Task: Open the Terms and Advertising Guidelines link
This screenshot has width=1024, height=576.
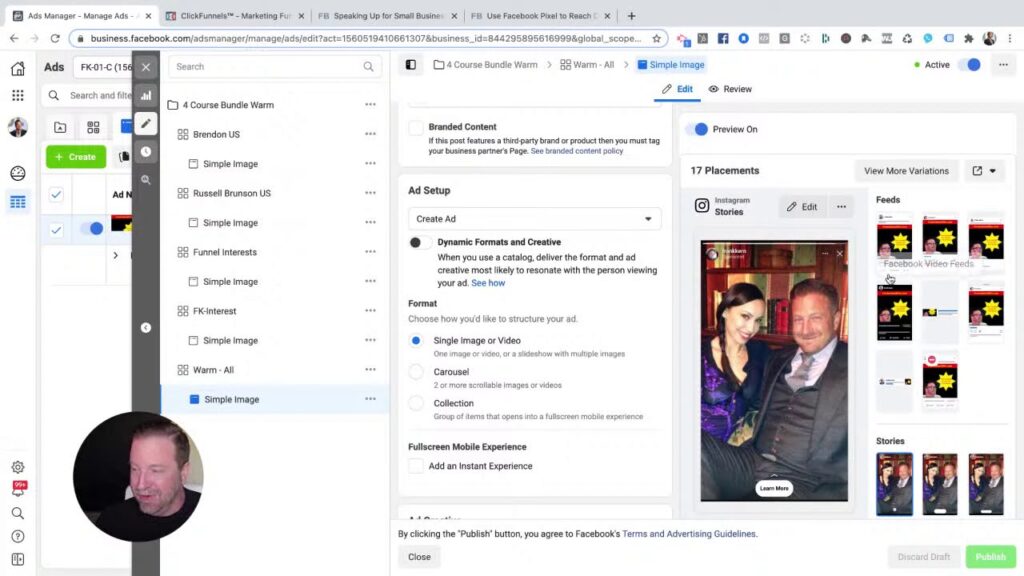Action: [689, 534]
